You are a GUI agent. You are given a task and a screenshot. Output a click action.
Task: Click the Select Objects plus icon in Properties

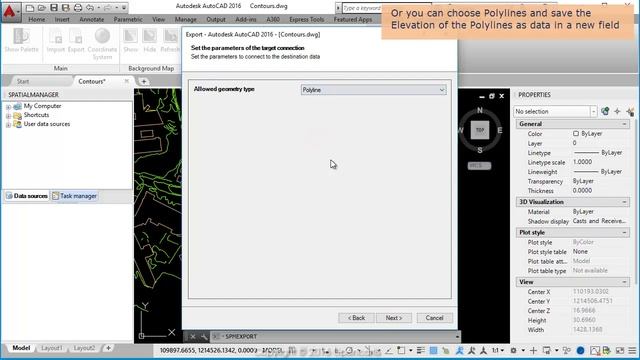(x=617, y=111)
